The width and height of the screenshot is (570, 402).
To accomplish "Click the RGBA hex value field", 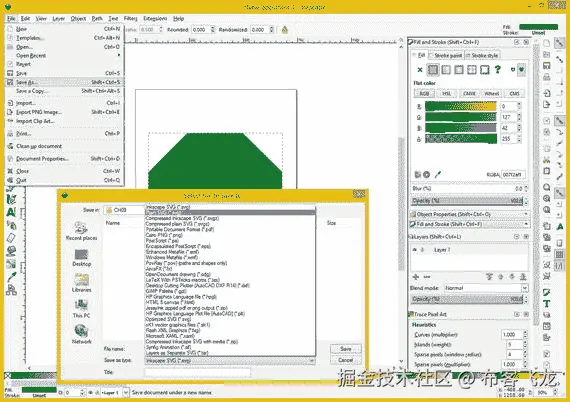I will point(513,175).
